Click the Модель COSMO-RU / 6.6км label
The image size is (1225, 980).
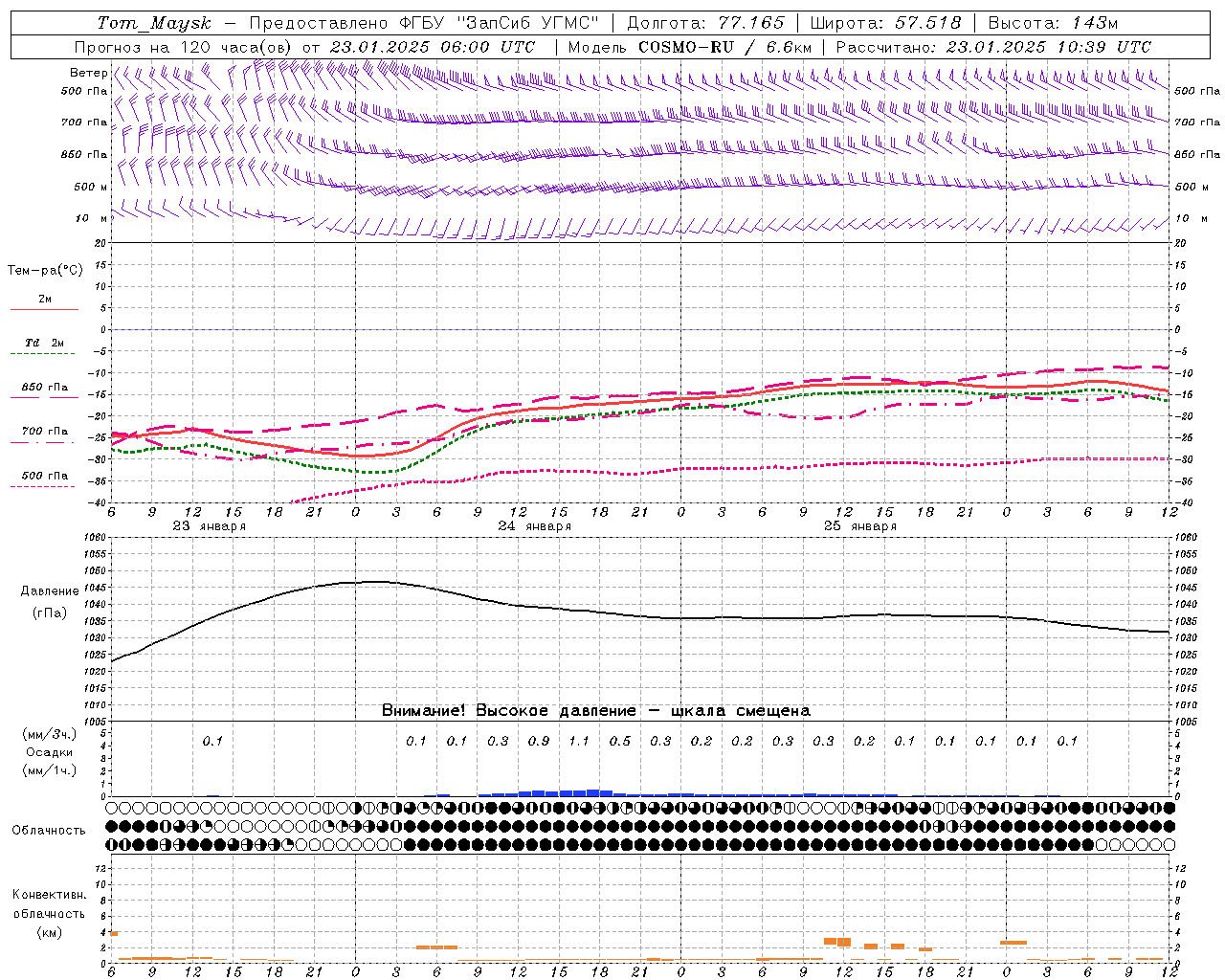(x=690, y=47)
